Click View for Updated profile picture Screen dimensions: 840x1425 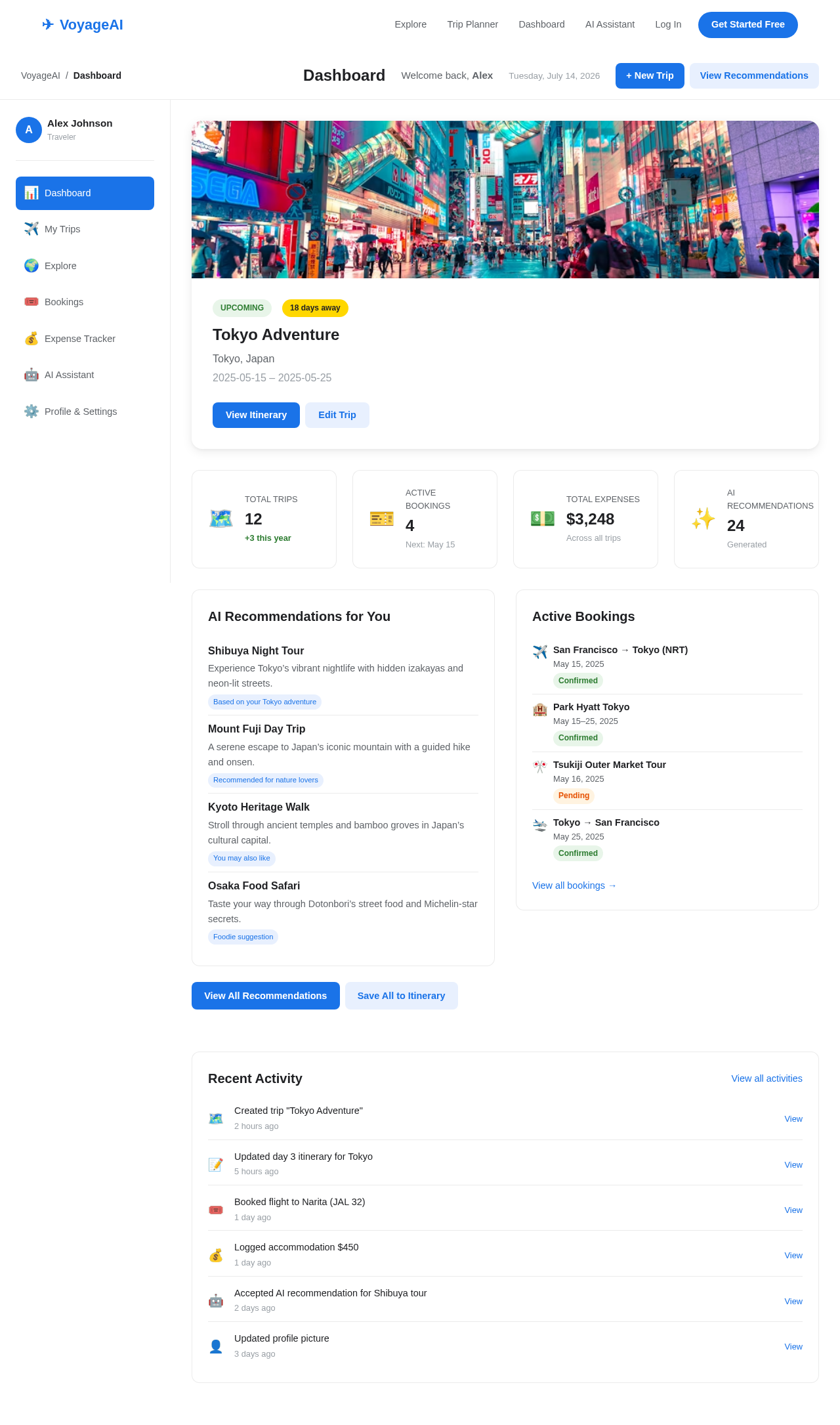(x=793, y=1347)
